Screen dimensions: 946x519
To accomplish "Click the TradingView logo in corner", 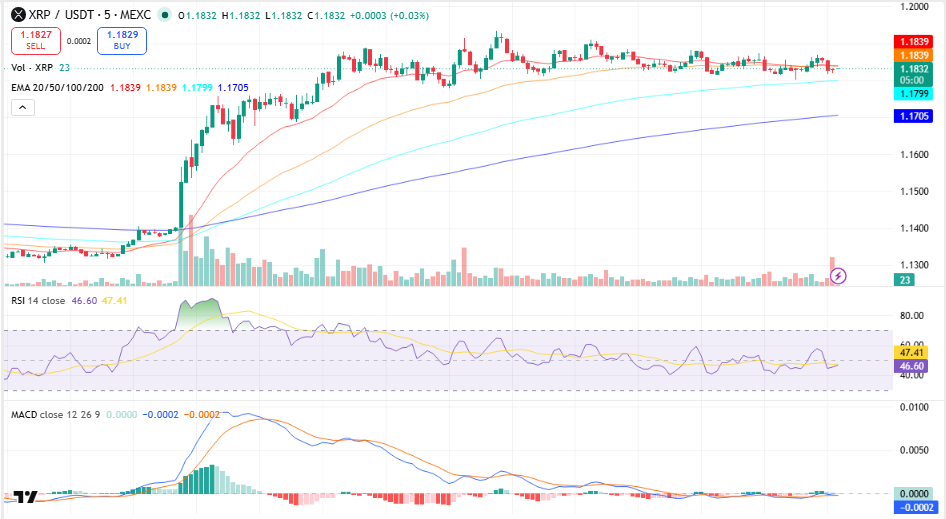I will point(25,497).
